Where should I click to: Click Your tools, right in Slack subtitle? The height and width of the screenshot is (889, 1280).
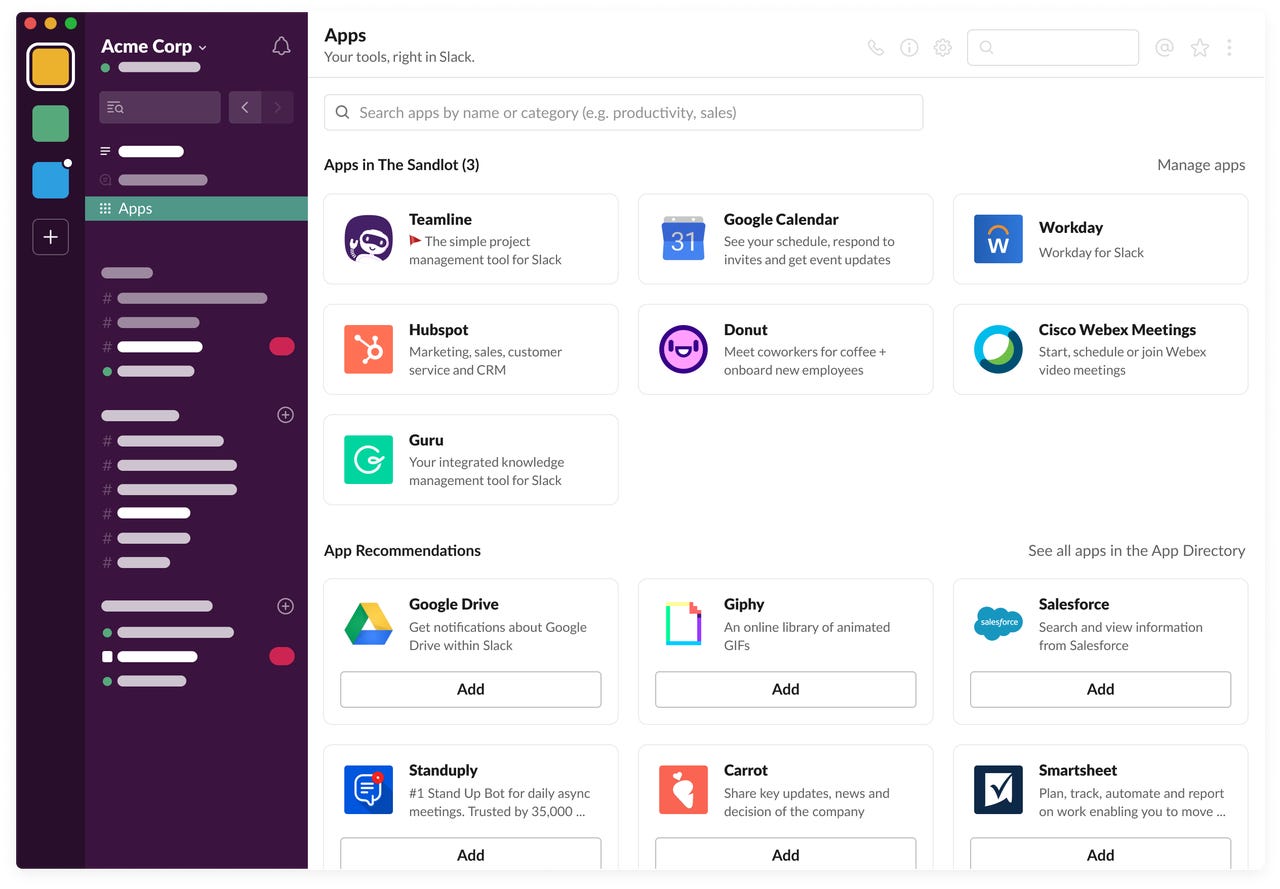(x=399, y=57)
